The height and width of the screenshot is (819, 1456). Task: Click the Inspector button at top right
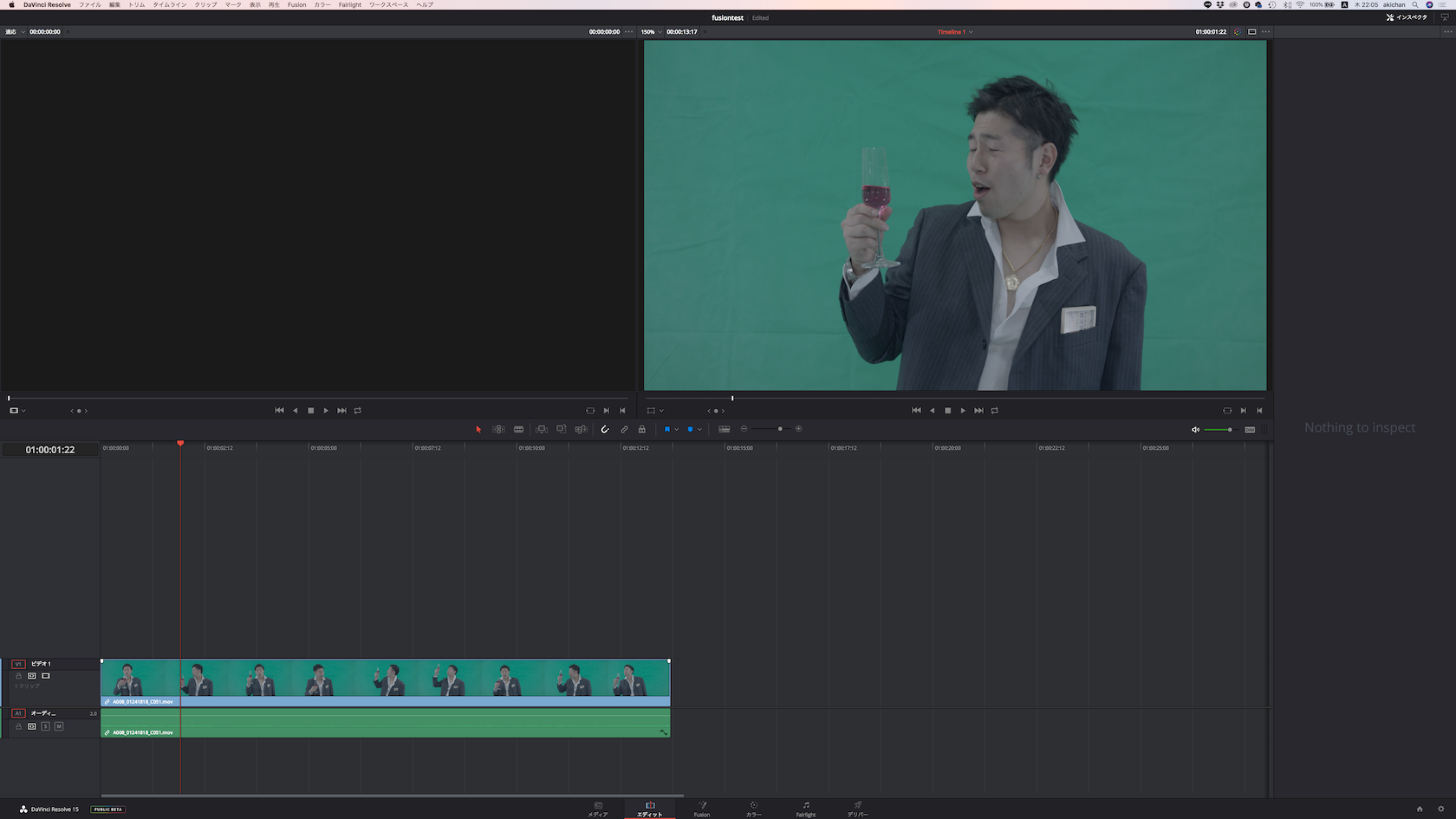[x=1407, y=17]
